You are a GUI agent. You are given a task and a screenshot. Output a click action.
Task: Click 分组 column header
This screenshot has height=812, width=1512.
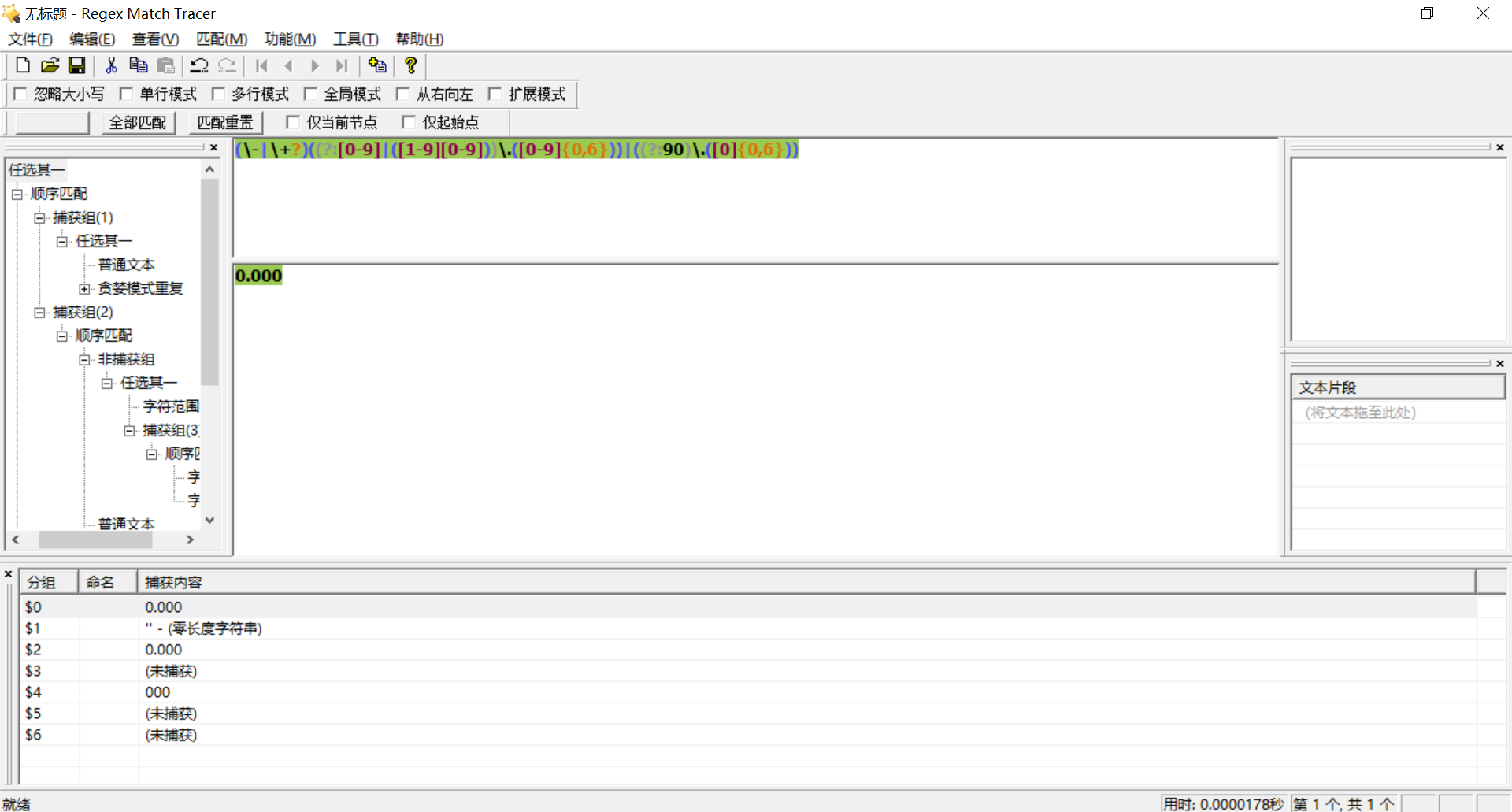pos(49,582)
